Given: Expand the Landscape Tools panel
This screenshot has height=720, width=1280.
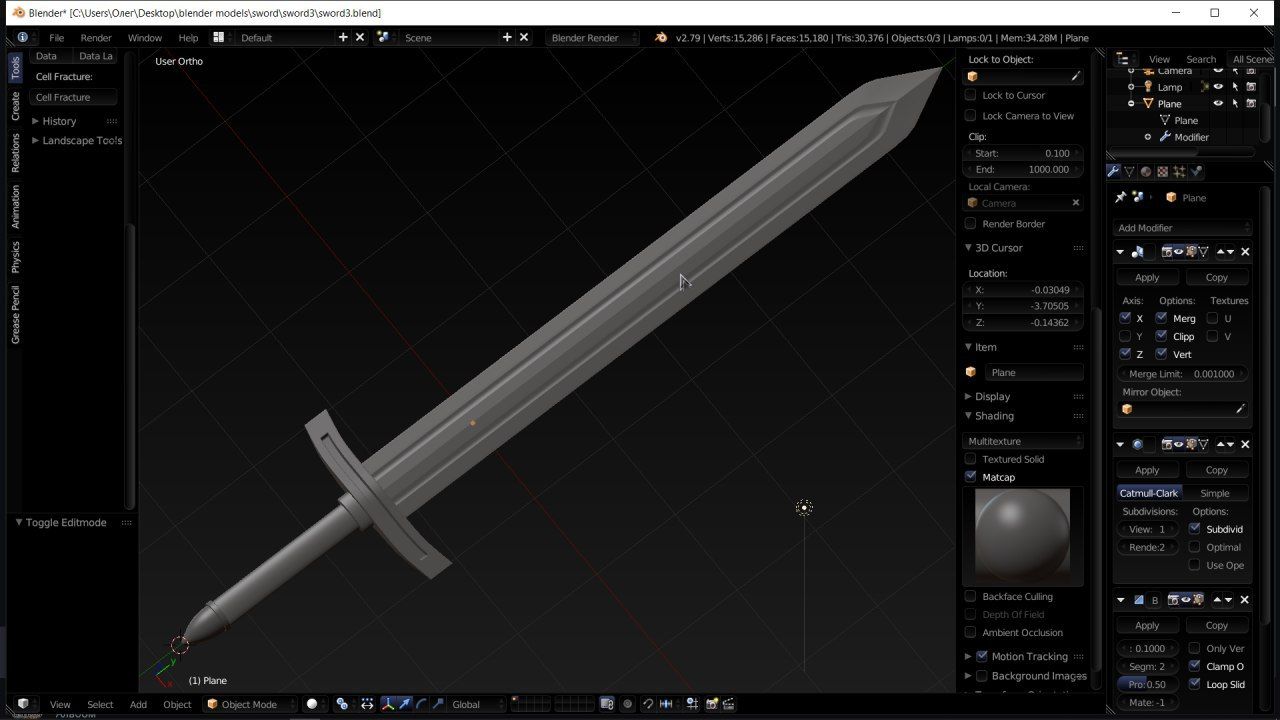Looking at the screenshot, I should click(76, 140).
